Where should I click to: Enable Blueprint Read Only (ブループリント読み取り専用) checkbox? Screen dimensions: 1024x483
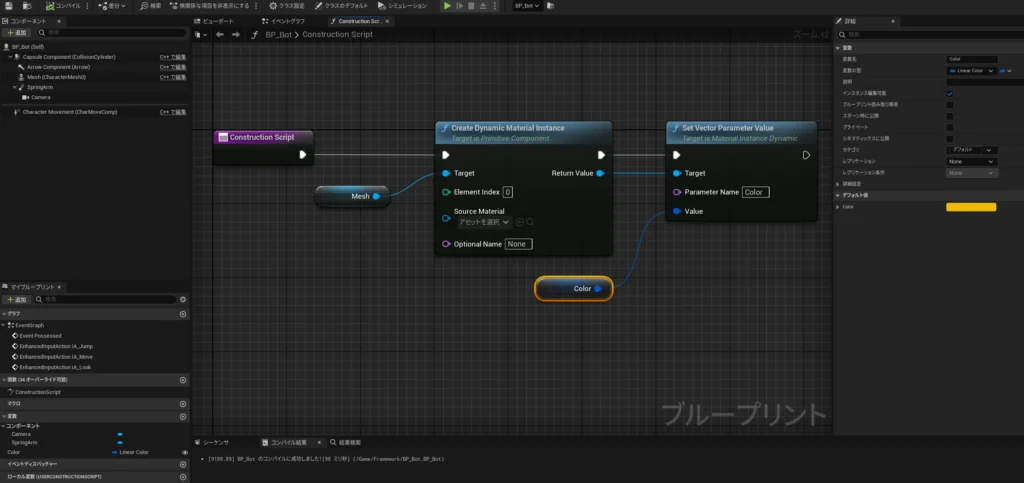coord(949,104)
